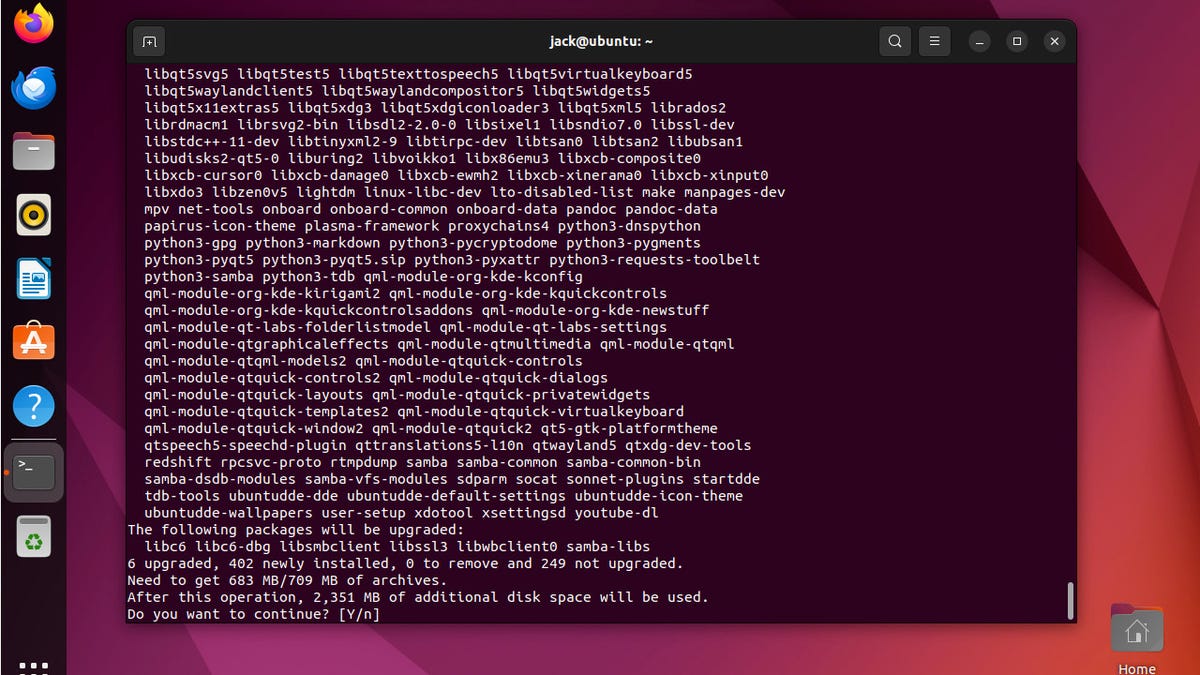Click the 'libqt5virtualkeyboard5' package name
The image size is (1200, 675).
coord(599,74)
